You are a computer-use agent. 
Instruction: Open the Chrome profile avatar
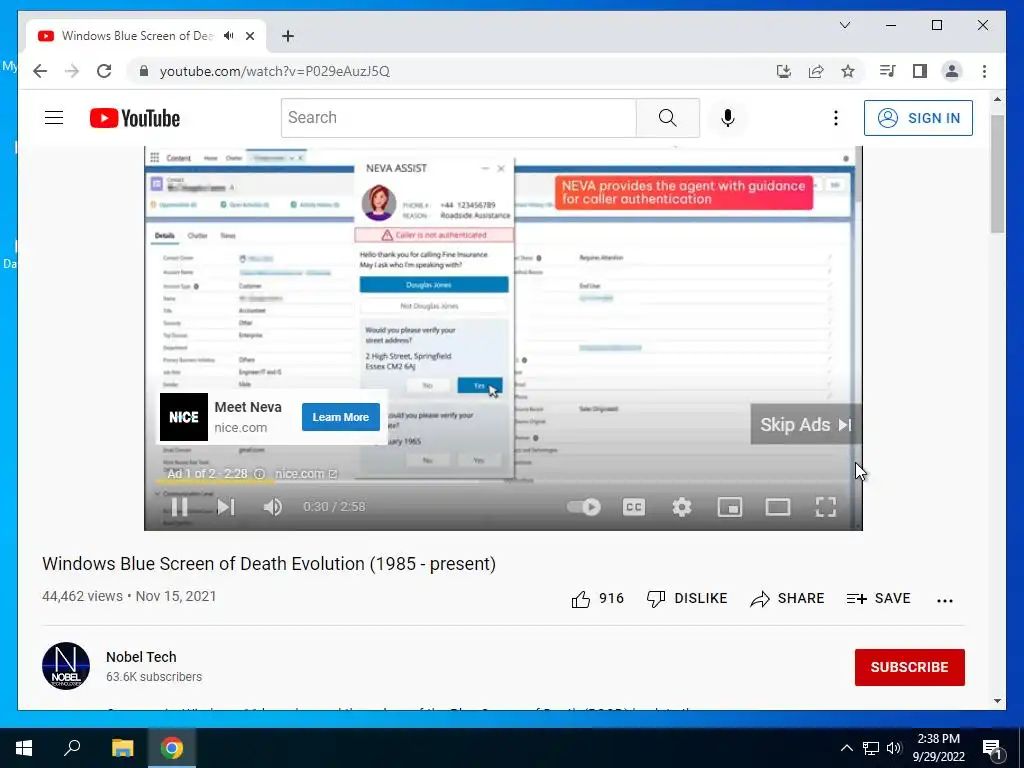click(x=952, y=71)
